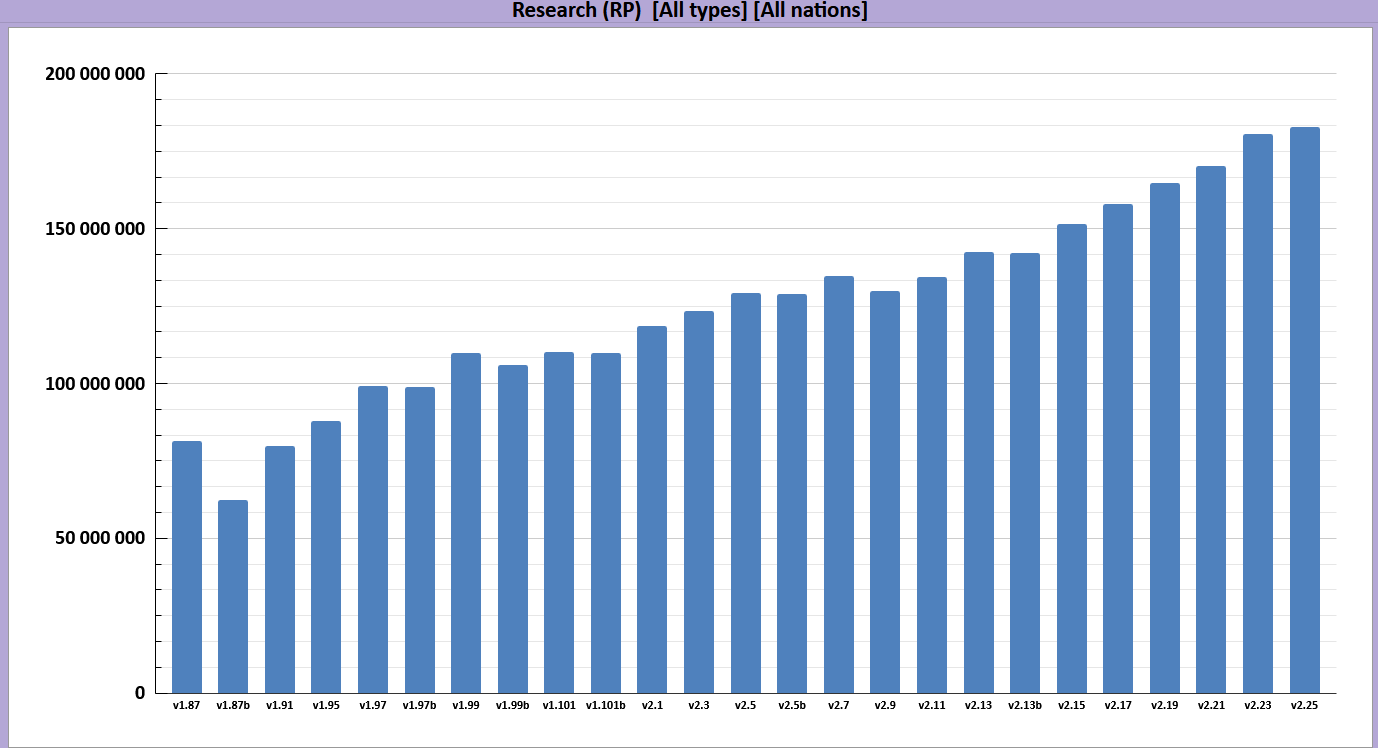Click the 'v2.13b' version label
The width and height of the screenshot is (1378, 748).
point(1025,706)
